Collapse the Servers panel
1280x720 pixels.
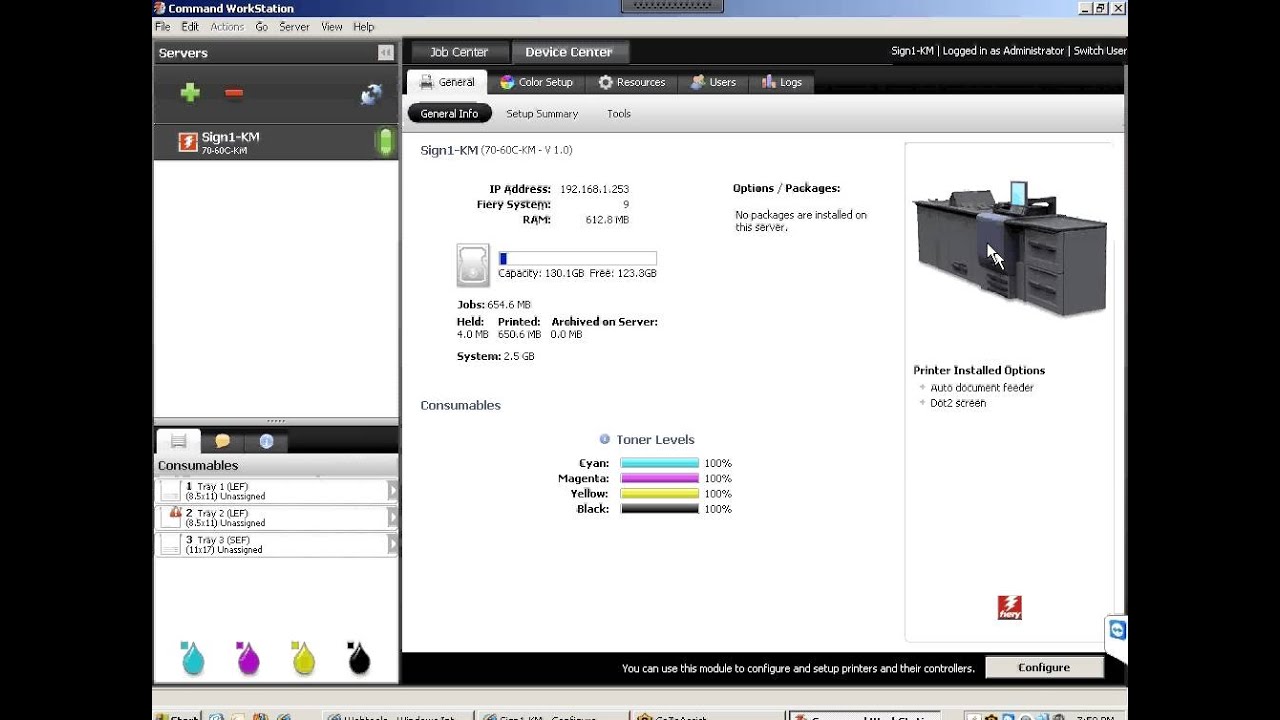[385, 52]
